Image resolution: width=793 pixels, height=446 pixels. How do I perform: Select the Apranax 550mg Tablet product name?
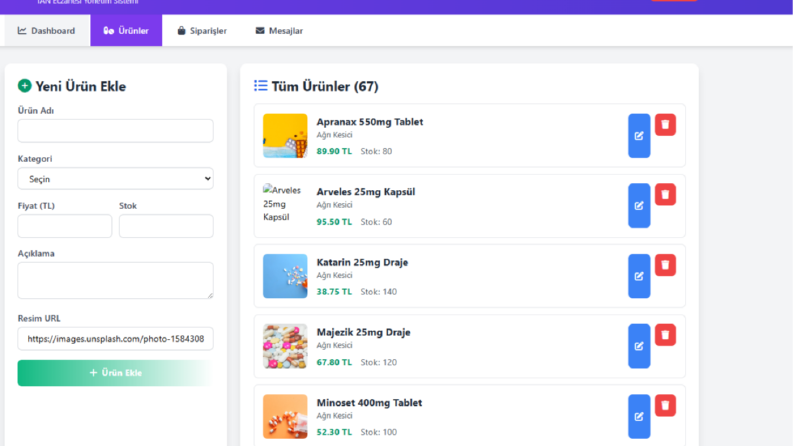click(x=370, y=122)
